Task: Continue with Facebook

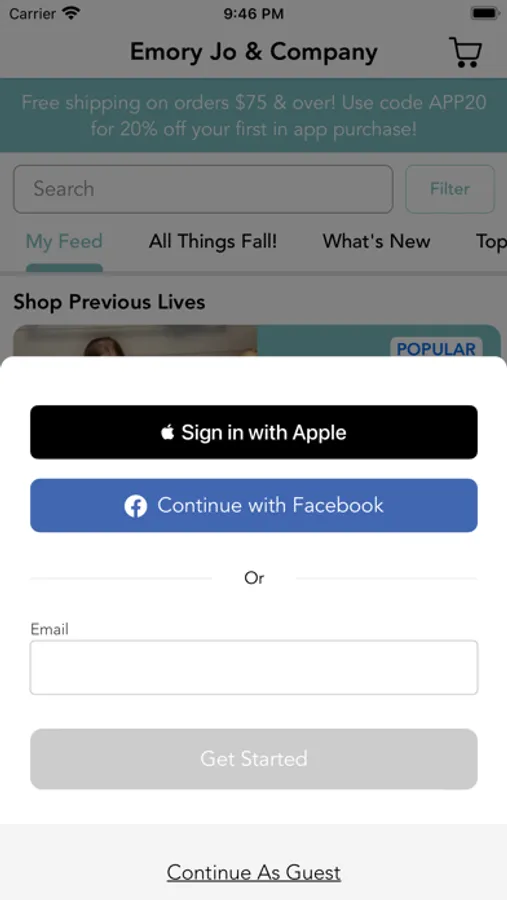Action: click(x=254, y=506)
